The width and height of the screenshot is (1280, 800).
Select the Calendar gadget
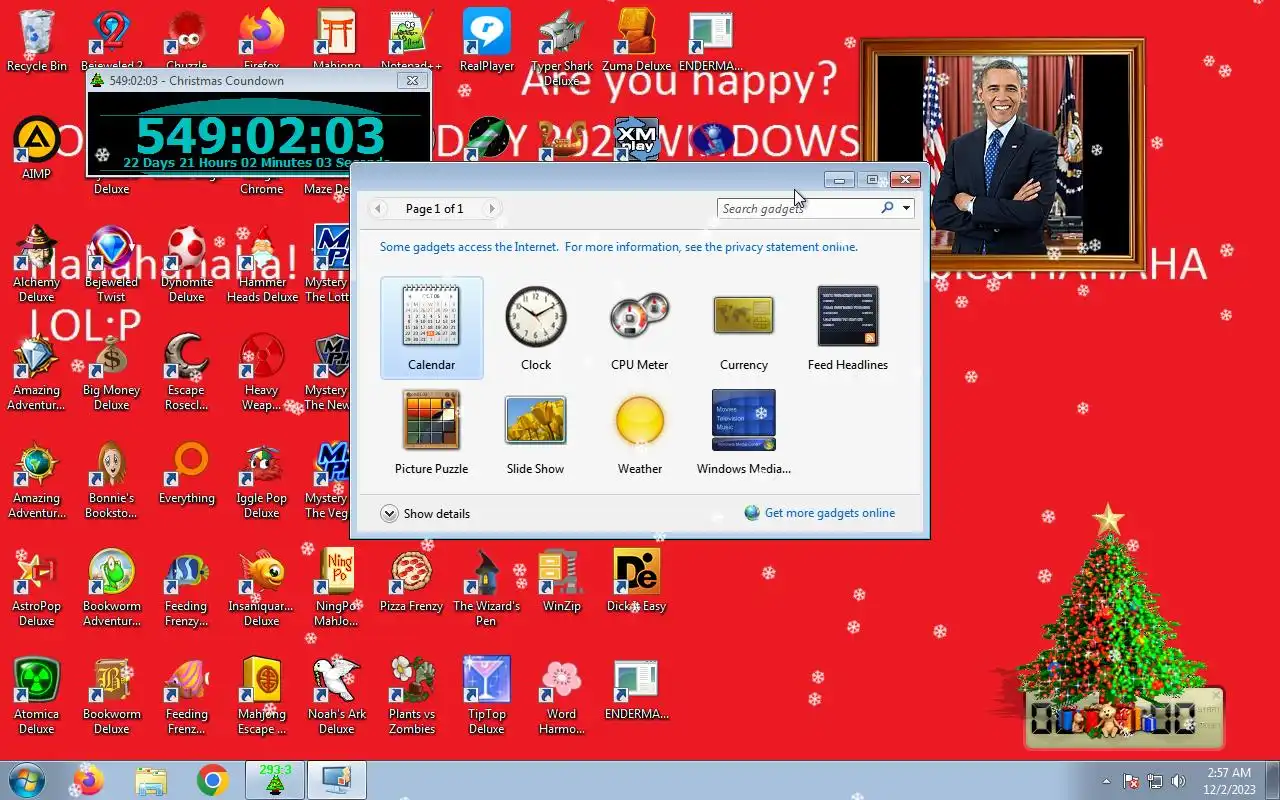(431, 328)
